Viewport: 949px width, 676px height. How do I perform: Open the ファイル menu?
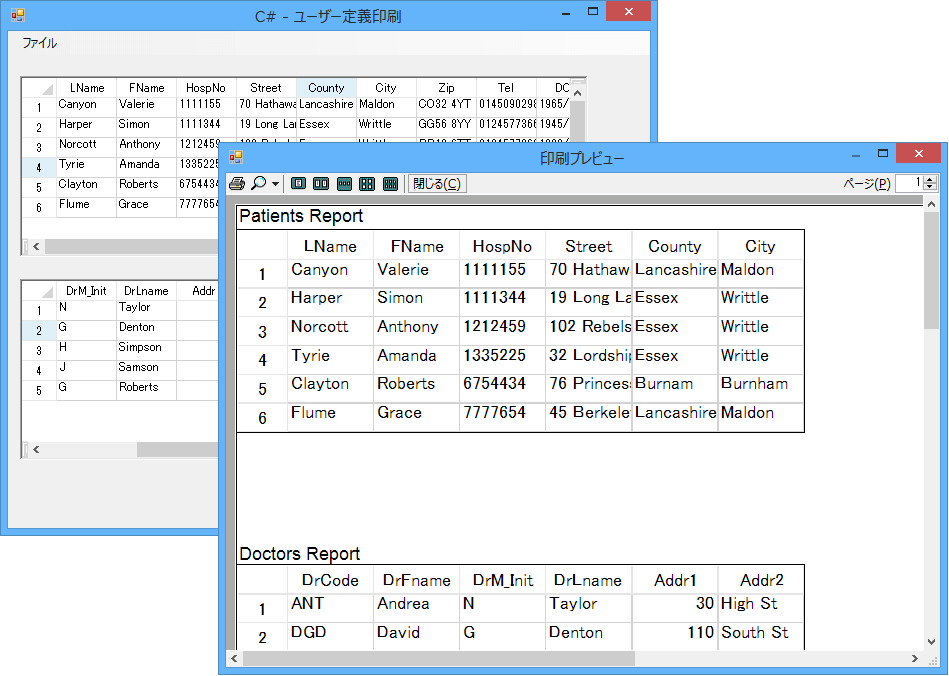click(x=39, y=43)
